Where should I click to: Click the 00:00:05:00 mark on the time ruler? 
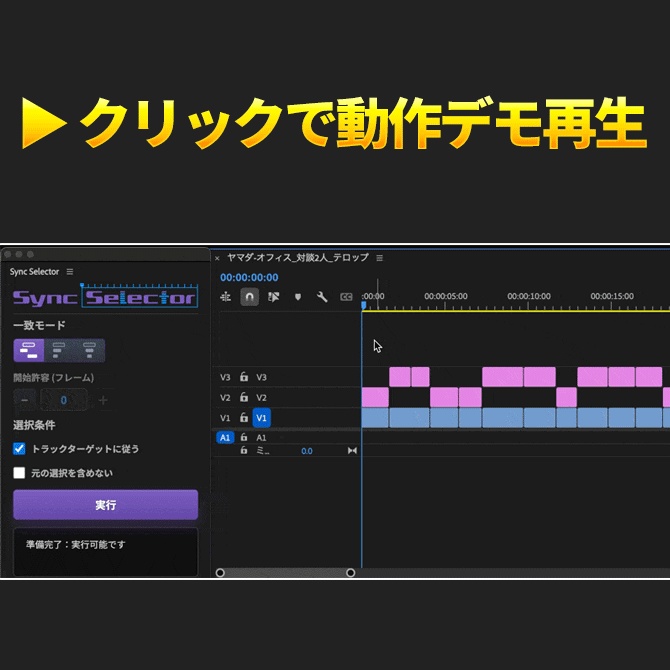446,296
